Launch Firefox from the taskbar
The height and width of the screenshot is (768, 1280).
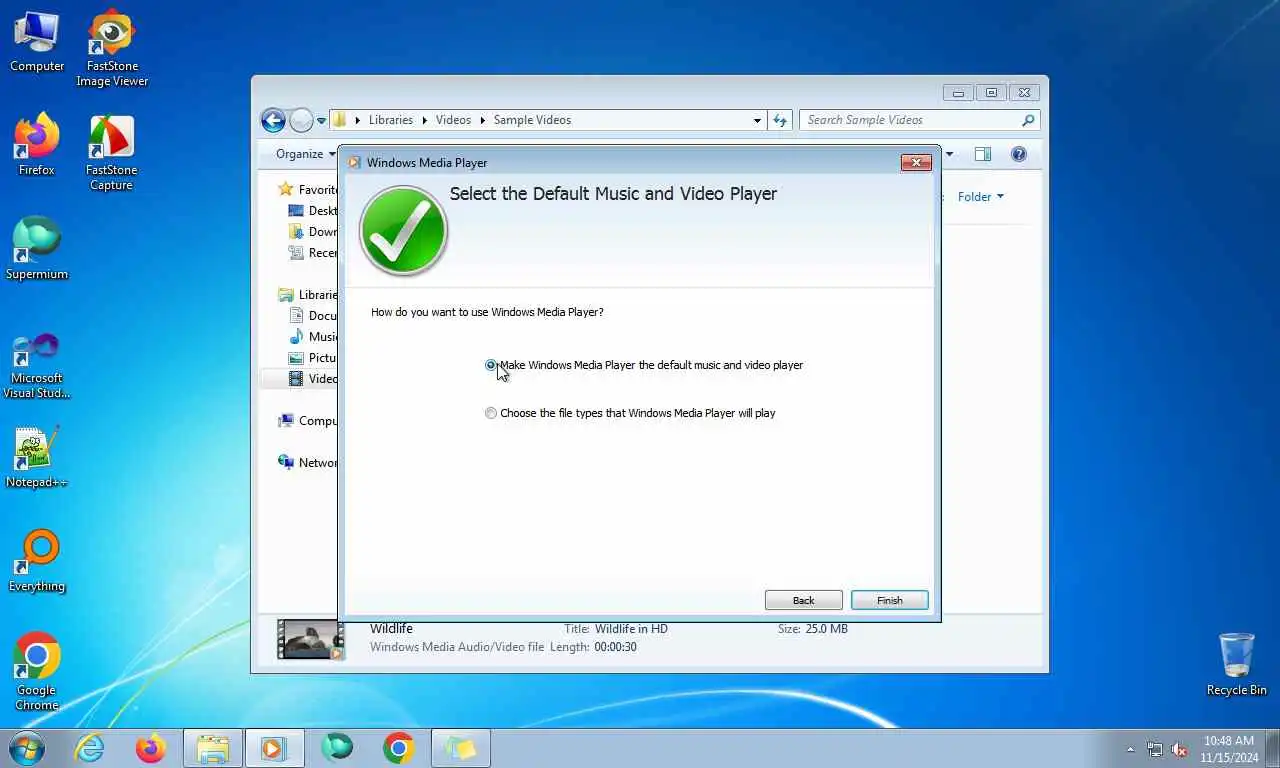point(151,748)
